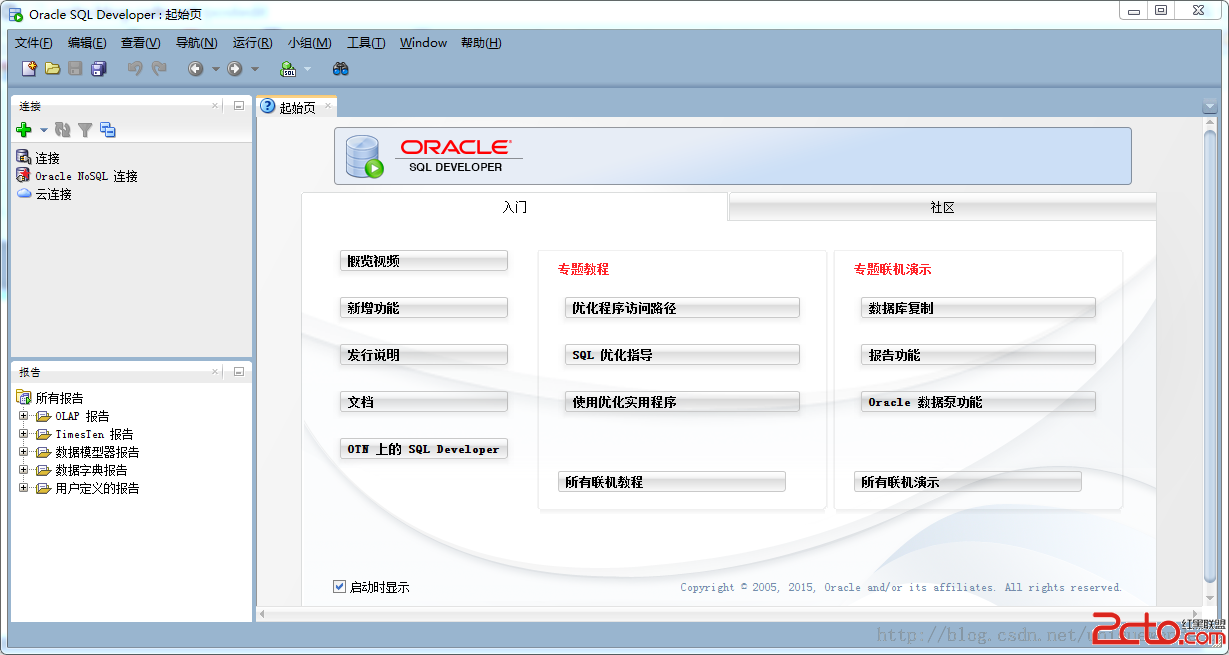
Task: Click OTN 上的 SQL Developer button
Action: click(424, 449)
